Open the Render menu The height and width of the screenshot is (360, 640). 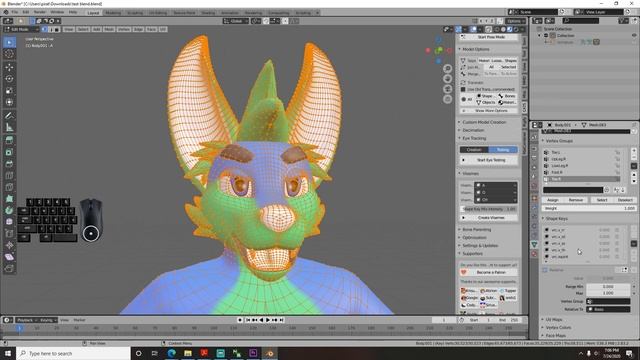(39, 12)
